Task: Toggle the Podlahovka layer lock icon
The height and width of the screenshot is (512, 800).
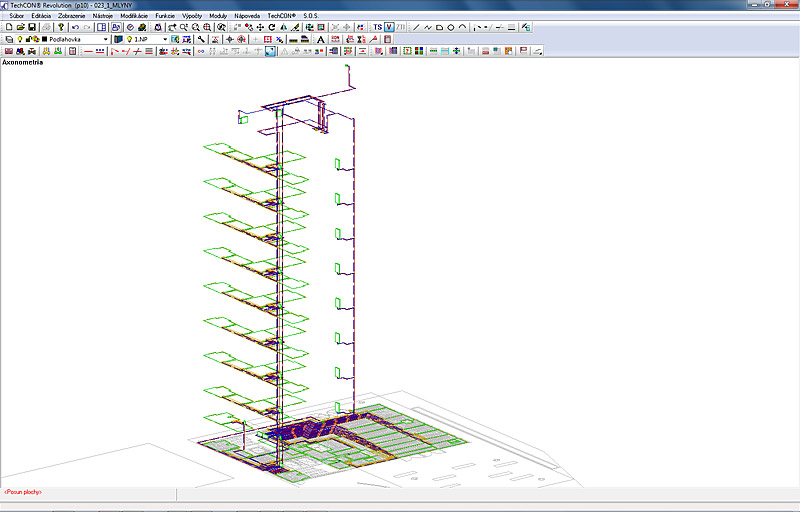Action: (x=29, y=39)
